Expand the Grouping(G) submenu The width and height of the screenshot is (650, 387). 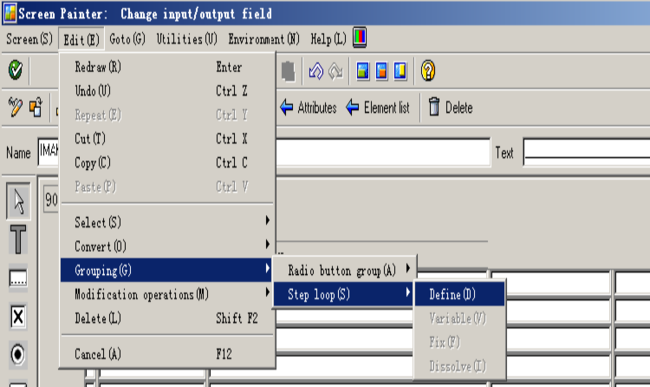point(167,270)
